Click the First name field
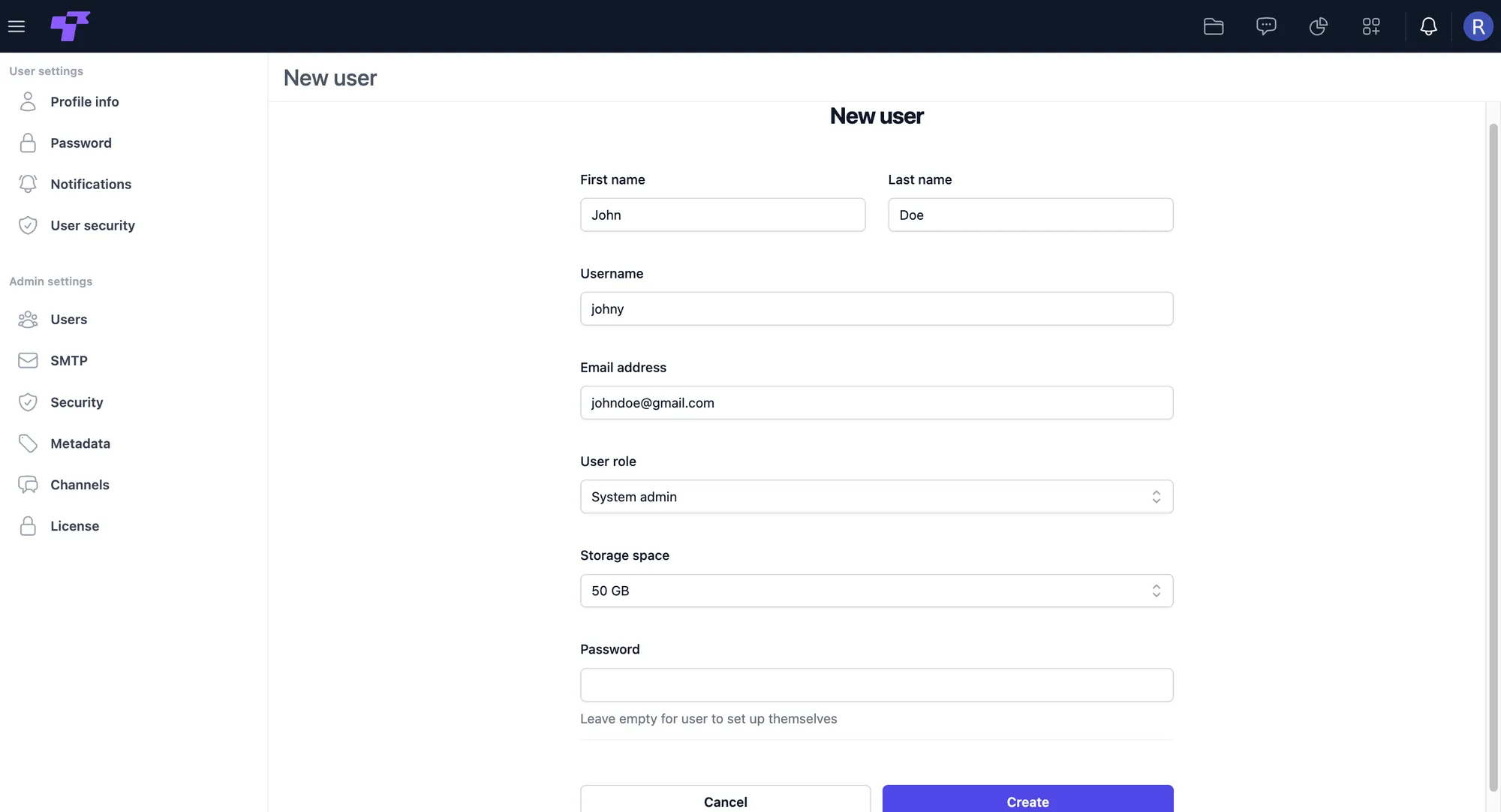 (723, 215)
